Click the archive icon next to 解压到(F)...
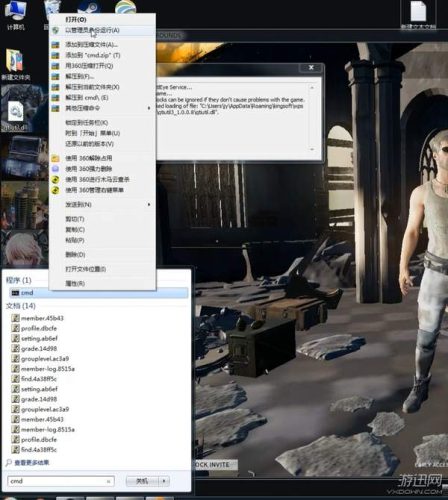 pos(55,77)
